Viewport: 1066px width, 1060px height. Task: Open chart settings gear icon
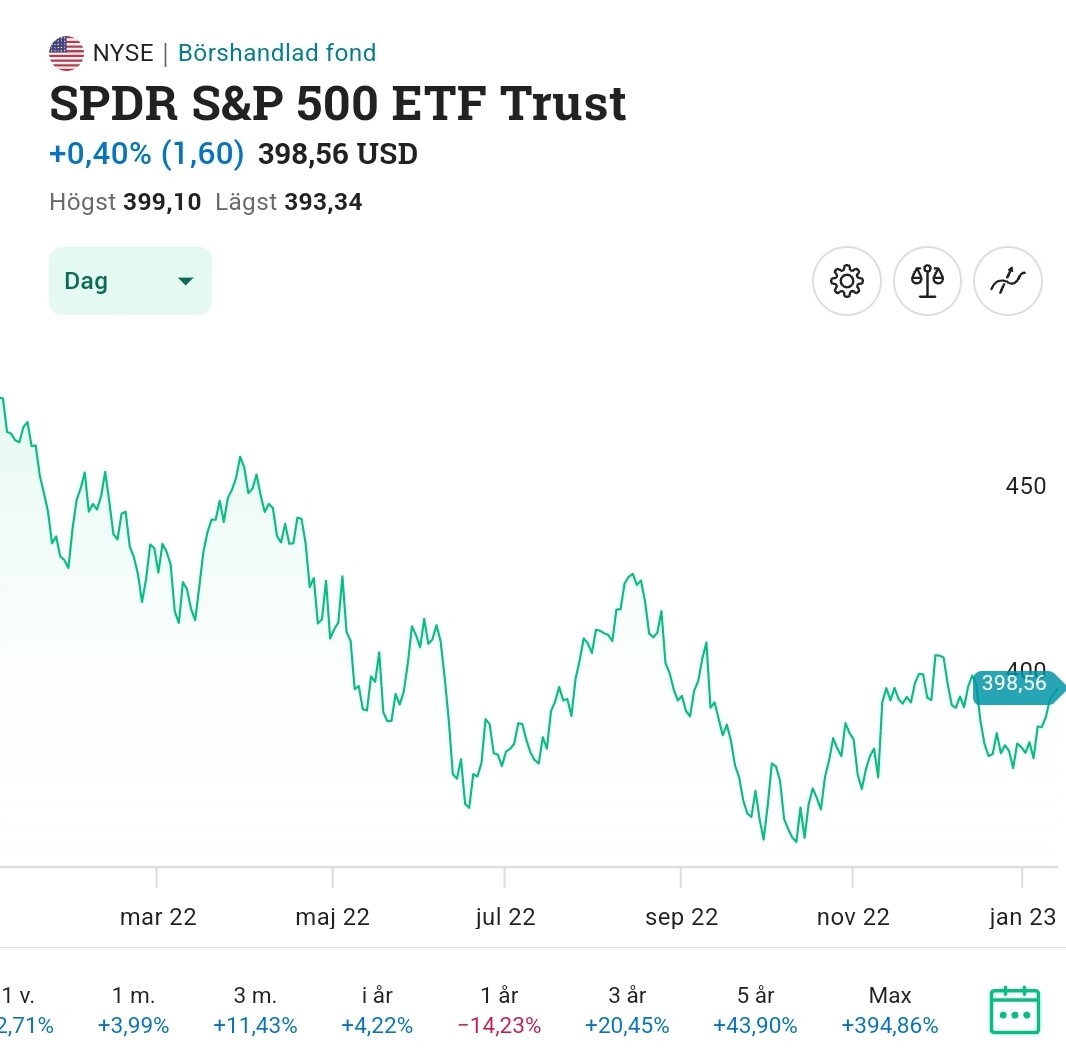tap(847, 281)
